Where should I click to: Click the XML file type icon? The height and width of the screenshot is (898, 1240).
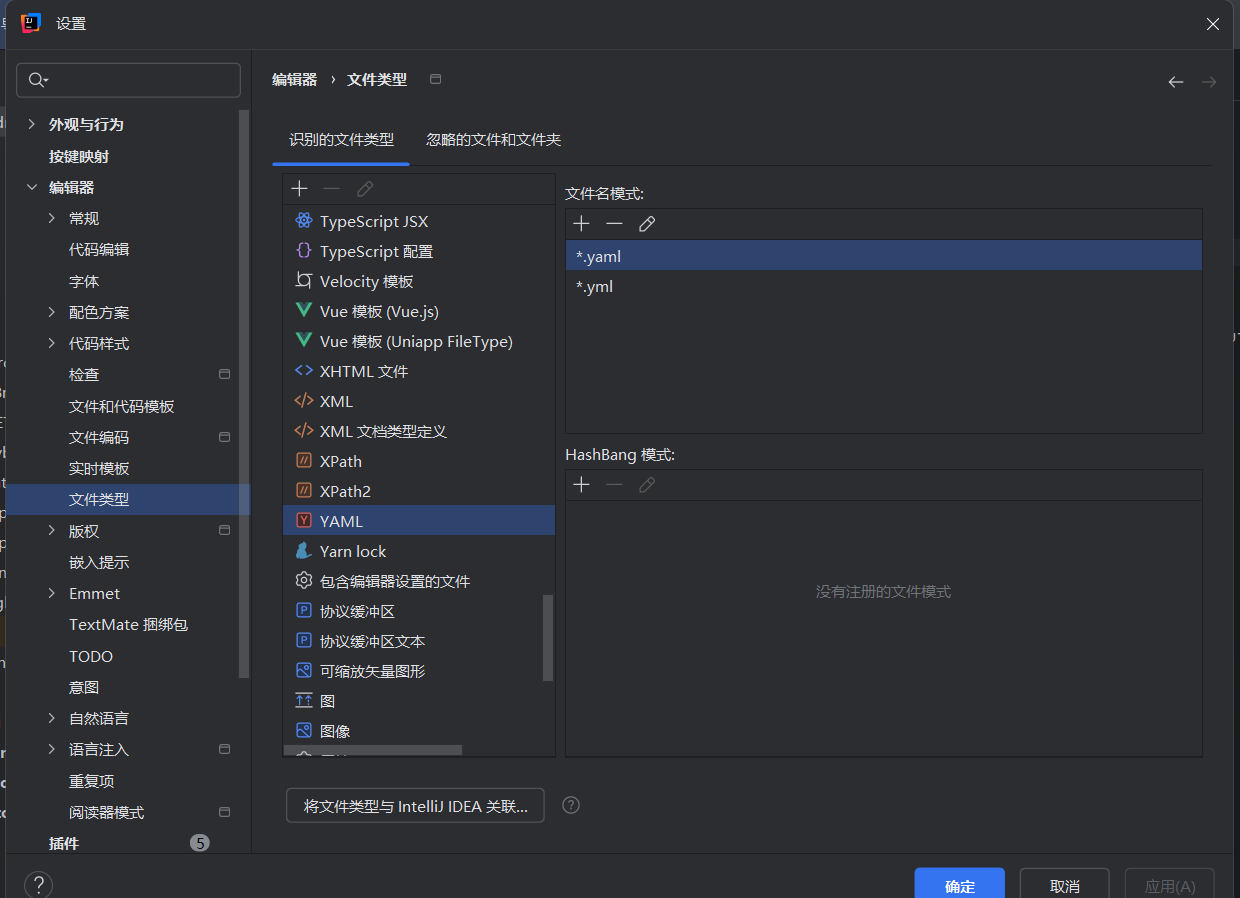pos(304,401)
